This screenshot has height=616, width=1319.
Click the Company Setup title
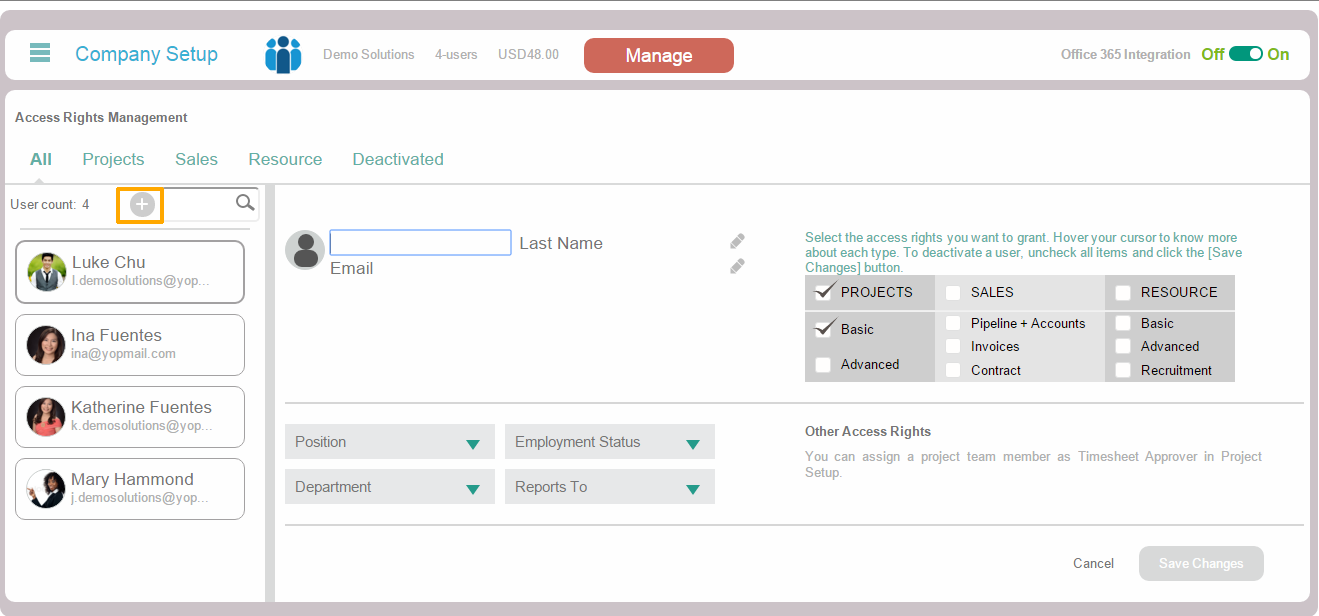click(x=146, y=54)
